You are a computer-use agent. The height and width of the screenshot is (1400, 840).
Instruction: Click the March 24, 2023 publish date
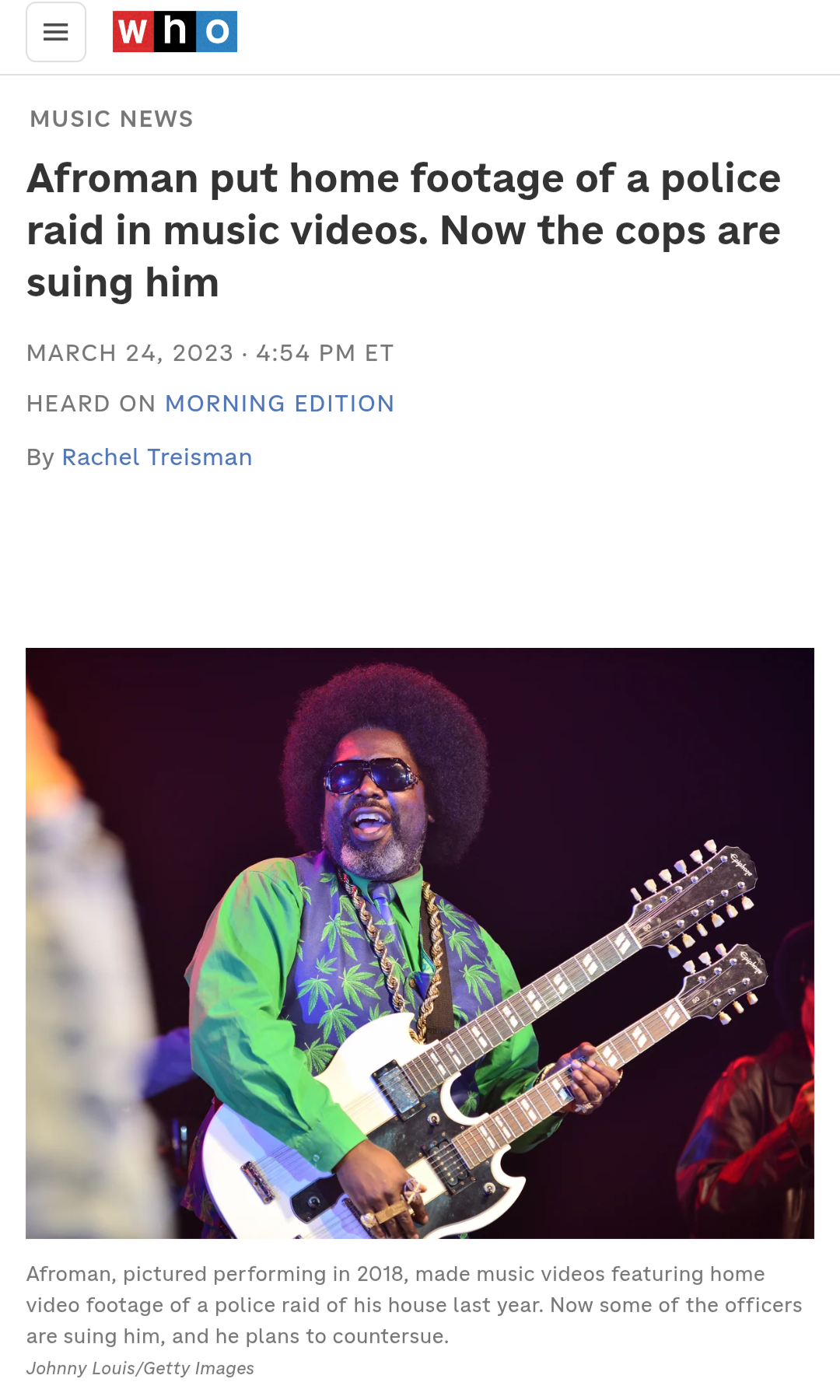(x=130, y=353)
